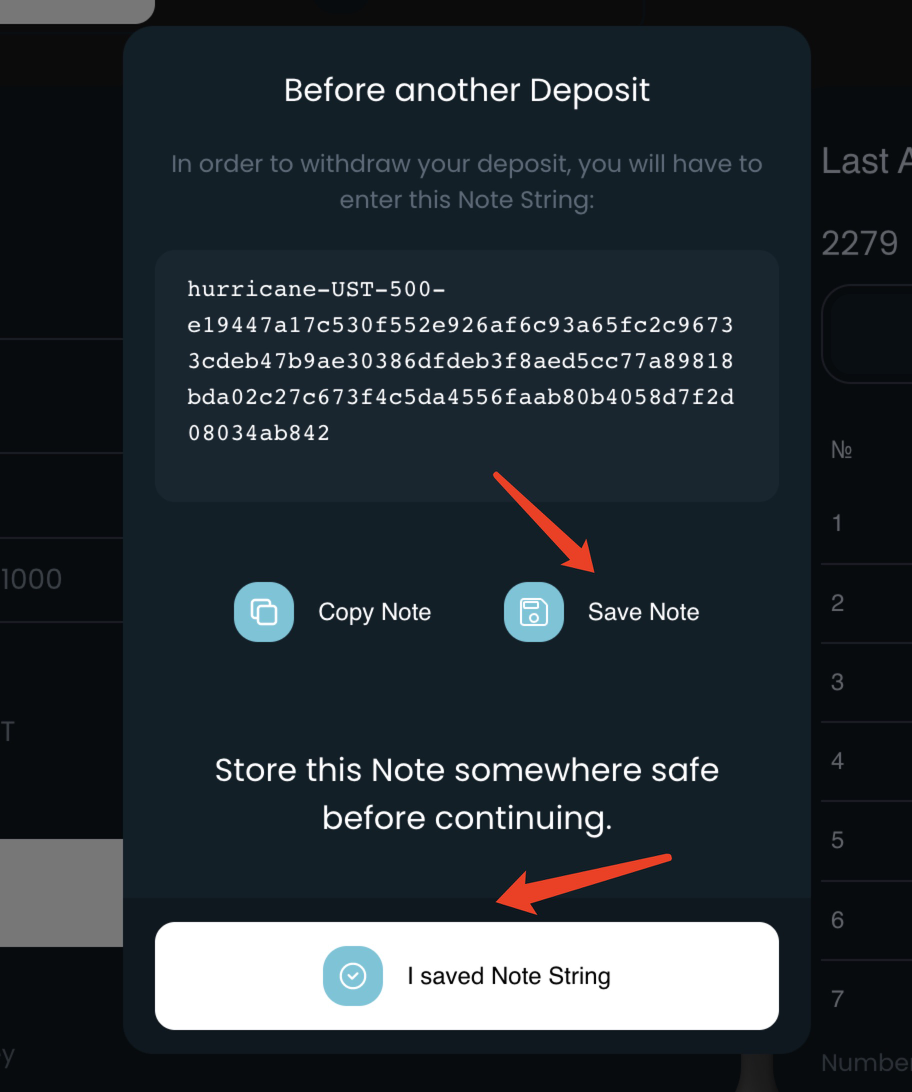Click the hurricane-UST-500 note string box

pos(467,376)
